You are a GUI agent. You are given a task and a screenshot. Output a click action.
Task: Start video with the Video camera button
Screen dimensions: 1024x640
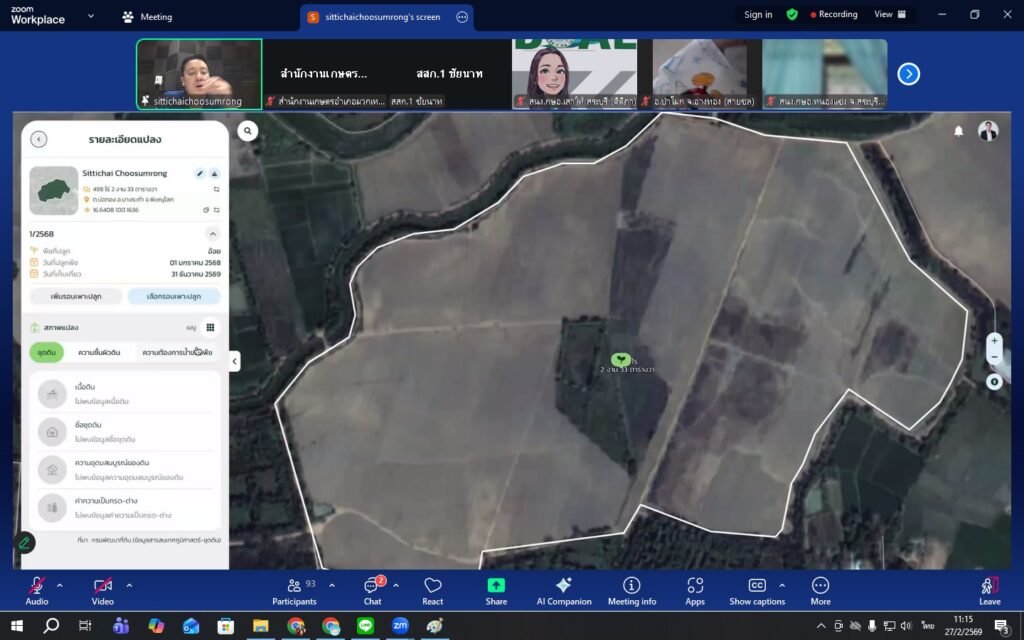coord(102,590)
